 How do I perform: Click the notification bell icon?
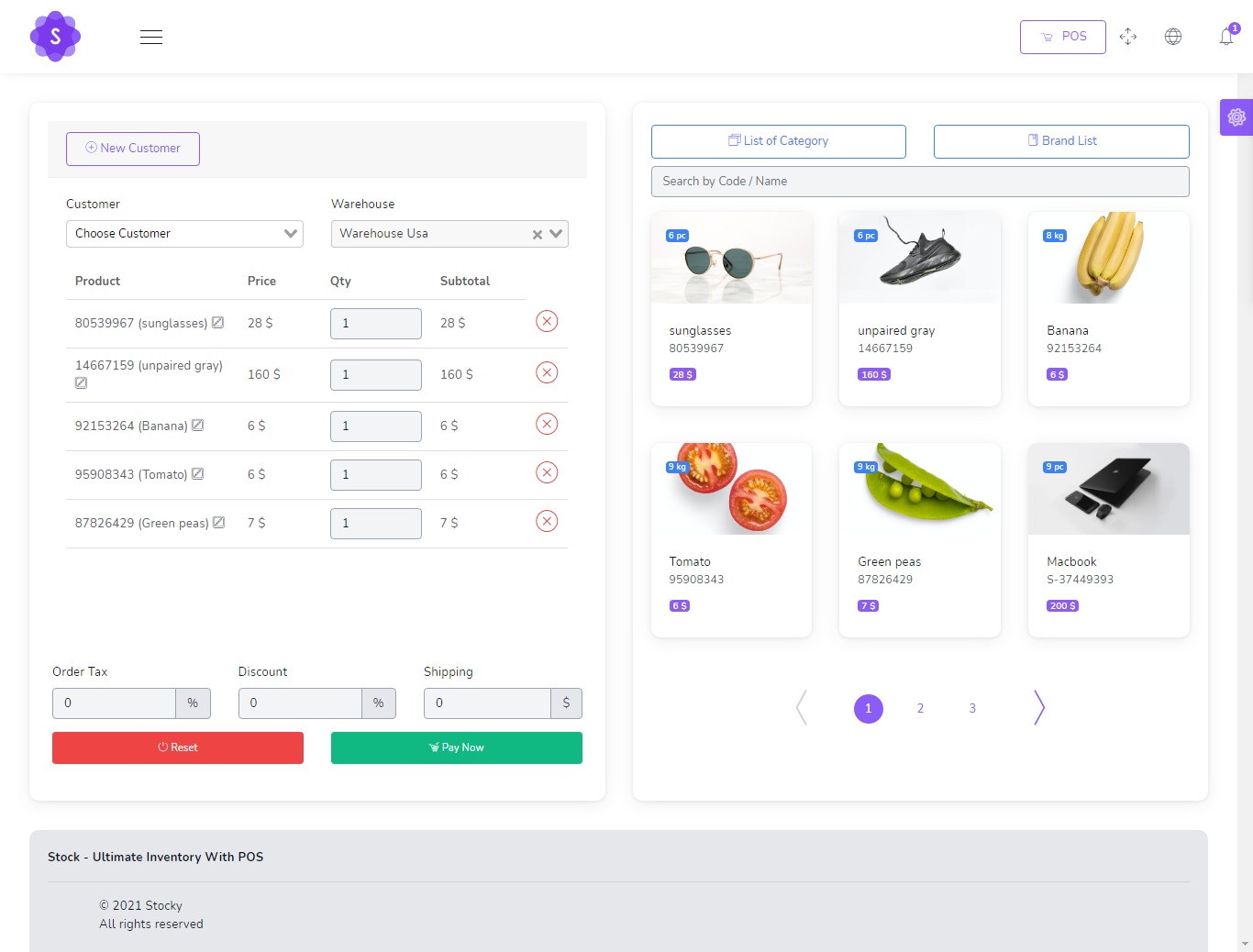[x=1226, y=37]
